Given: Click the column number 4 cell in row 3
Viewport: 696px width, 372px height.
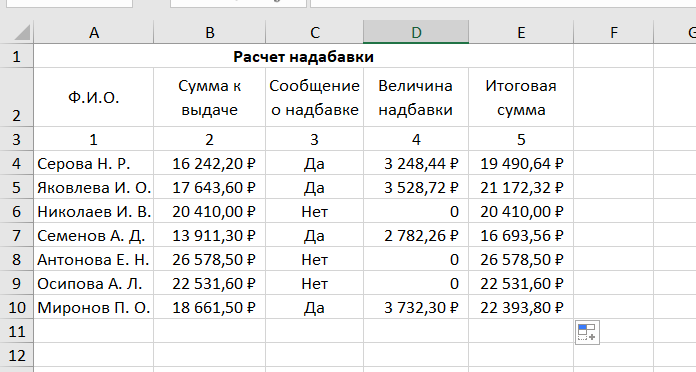Looking at the screenshot, I should tap(416, 139).
